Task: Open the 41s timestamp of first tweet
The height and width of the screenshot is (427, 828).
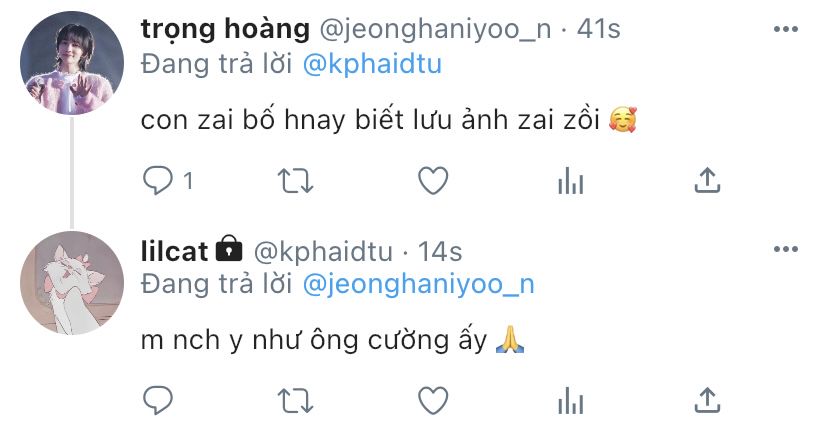Action: 599,29
